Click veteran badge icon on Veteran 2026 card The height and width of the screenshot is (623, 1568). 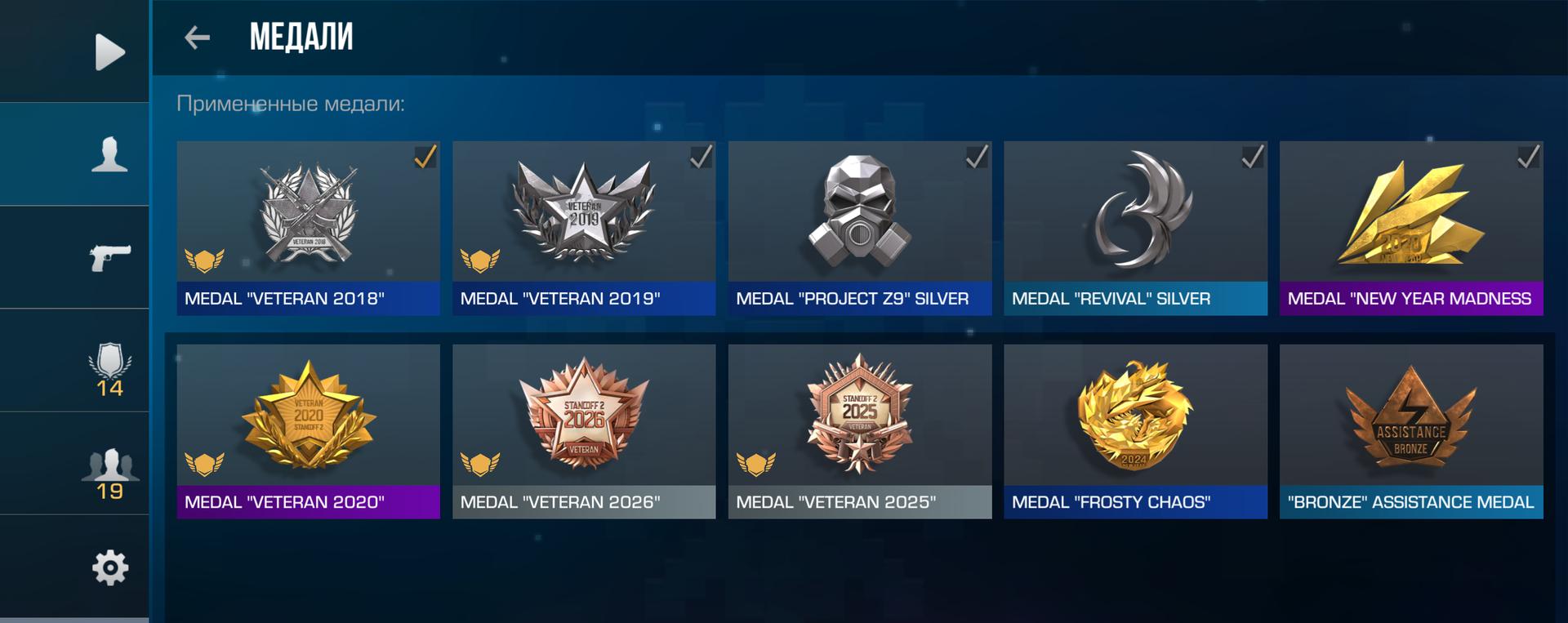pyautogui.click(x=480, y=464)
